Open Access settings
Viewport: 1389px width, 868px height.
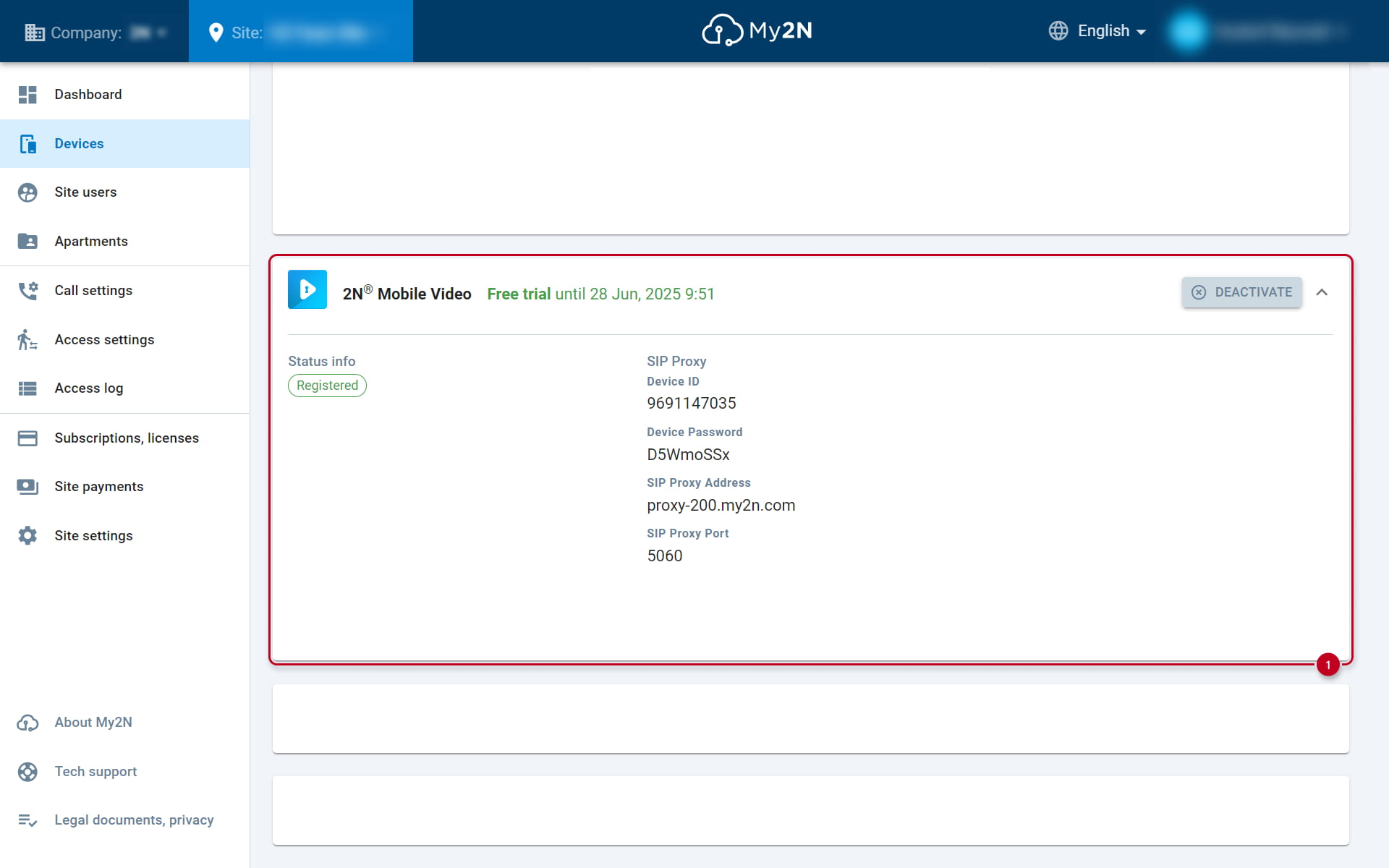pyautogui.click(x=124, y=339)
